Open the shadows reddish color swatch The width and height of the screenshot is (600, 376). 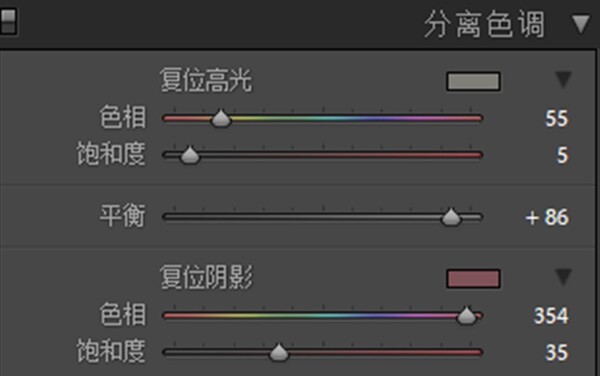coord(473,278)
